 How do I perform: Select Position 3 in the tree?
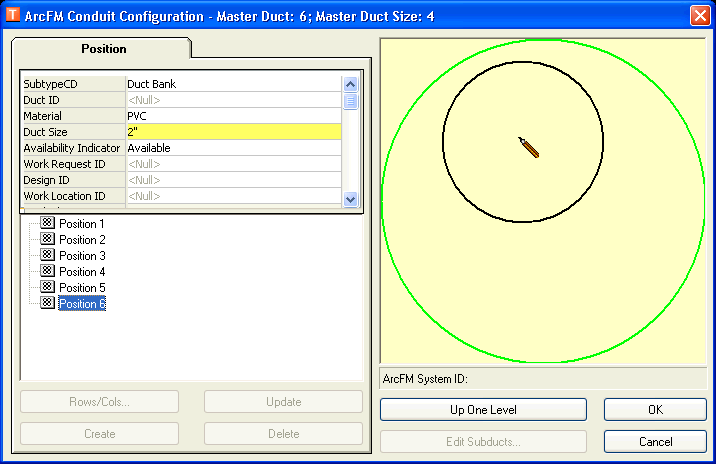coord(82,256)
